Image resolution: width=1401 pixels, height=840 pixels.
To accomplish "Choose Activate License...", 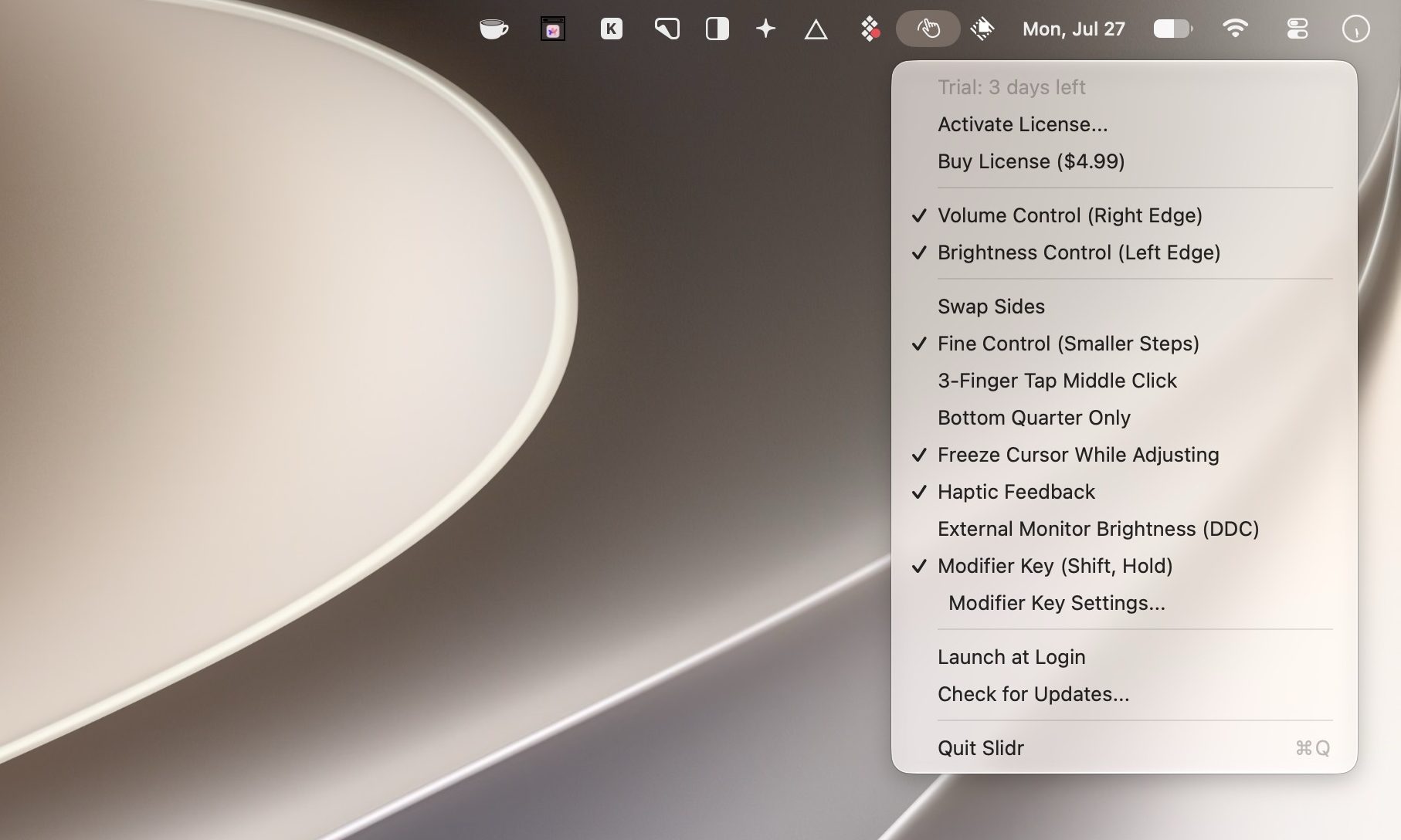I will point(1124,124).
